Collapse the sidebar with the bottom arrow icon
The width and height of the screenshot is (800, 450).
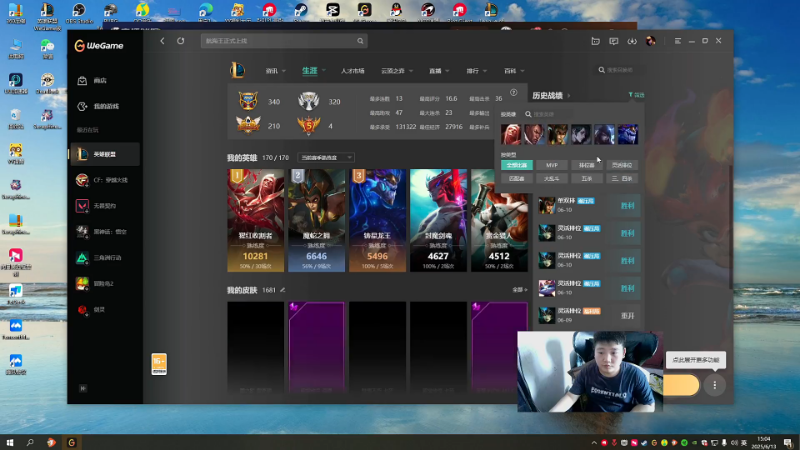pyautogui.click(x=83, y=388)
